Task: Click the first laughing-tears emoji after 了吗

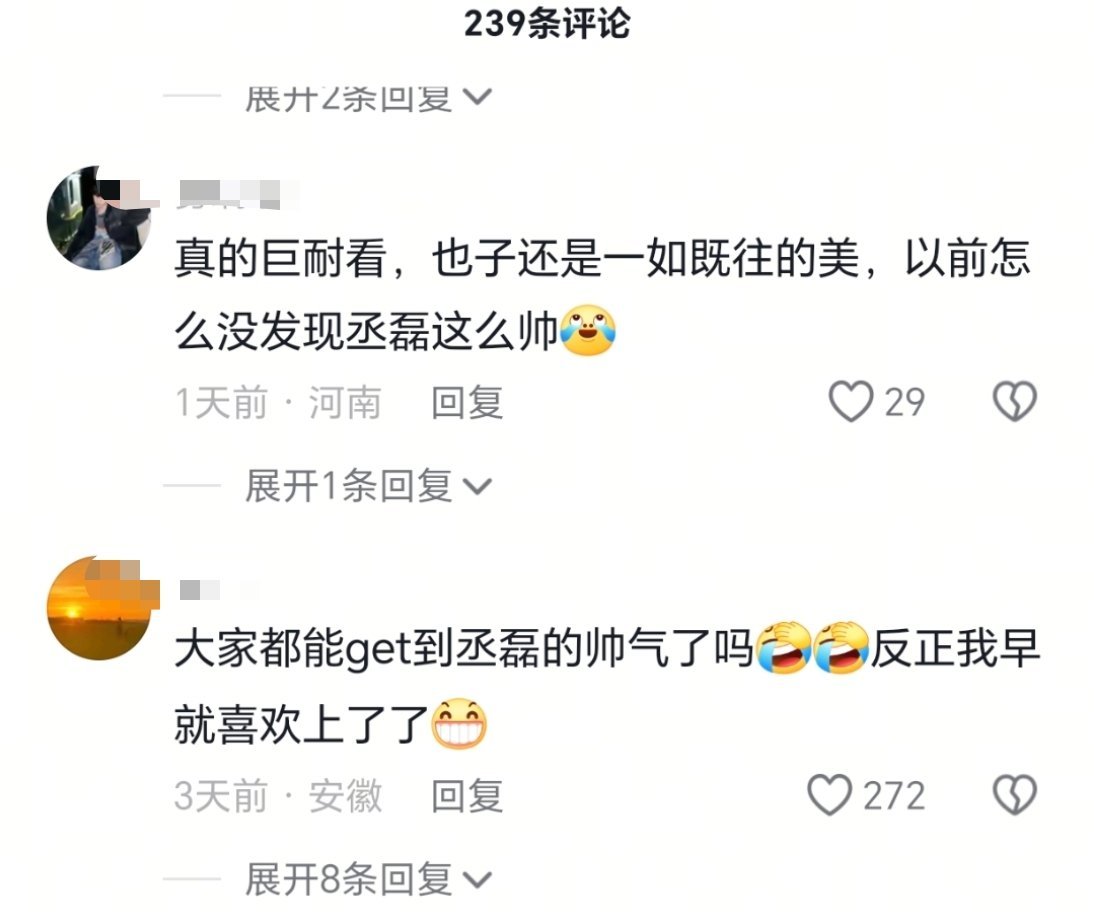Action: [784, 647]
